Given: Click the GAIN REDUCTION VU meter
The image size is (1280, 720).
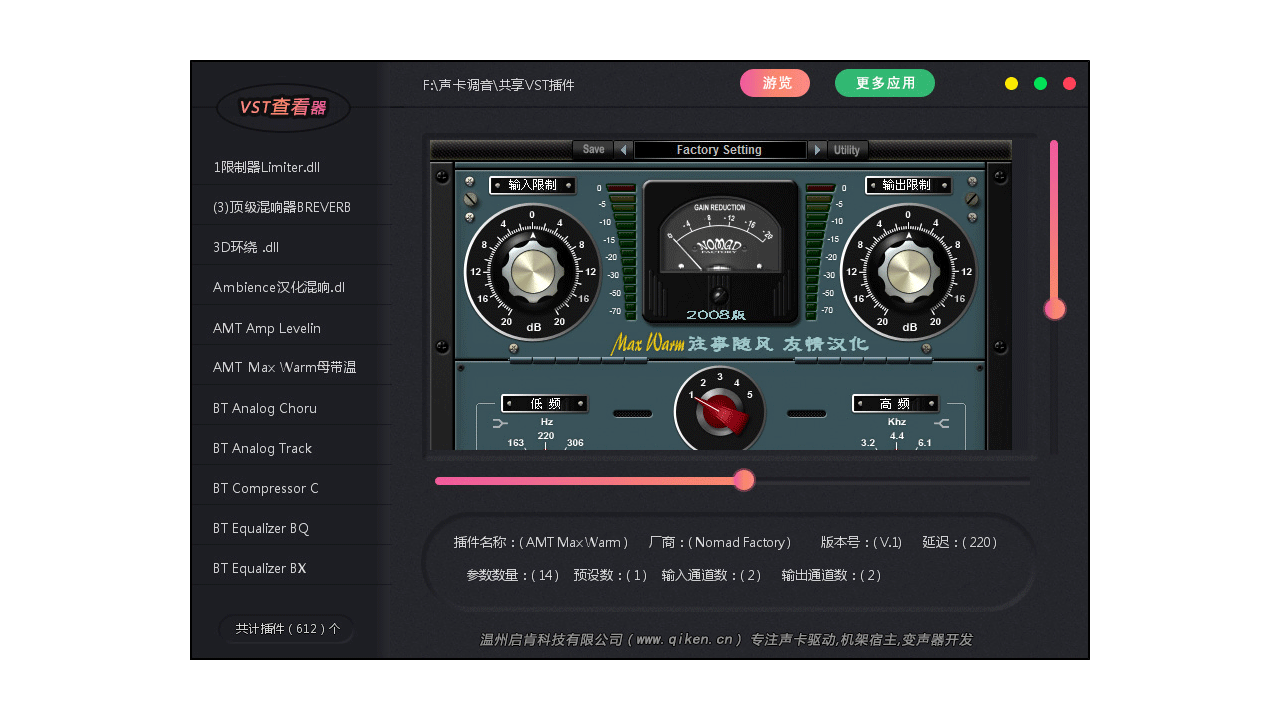Looking at the screenshot, I should [x=719, y=240].
